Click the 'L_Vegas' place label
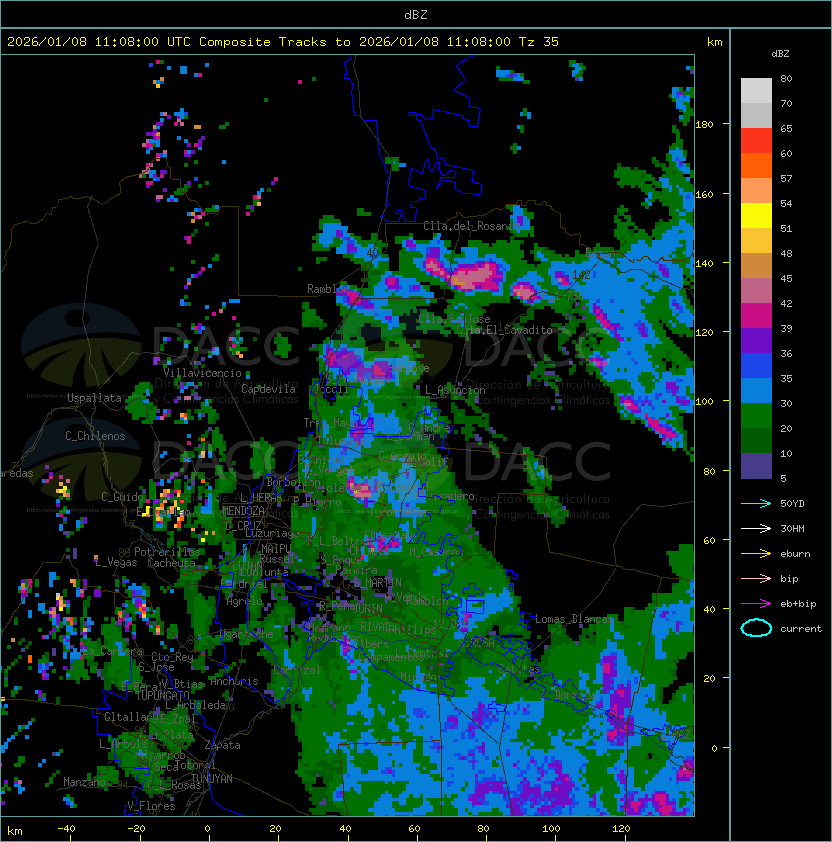832x842 pixels. pyautogui.click(x=115, y=562)
